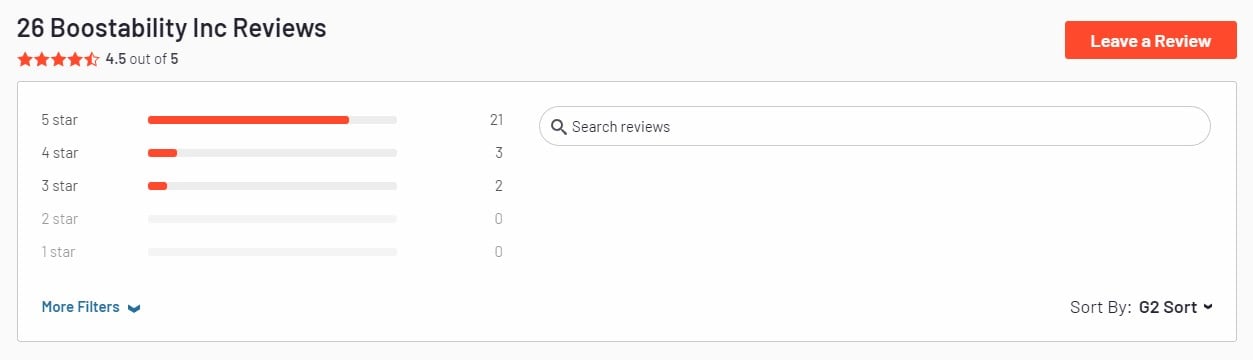Filter reviews by 4 star label
1253x360 pixels.
coord(59,153)
